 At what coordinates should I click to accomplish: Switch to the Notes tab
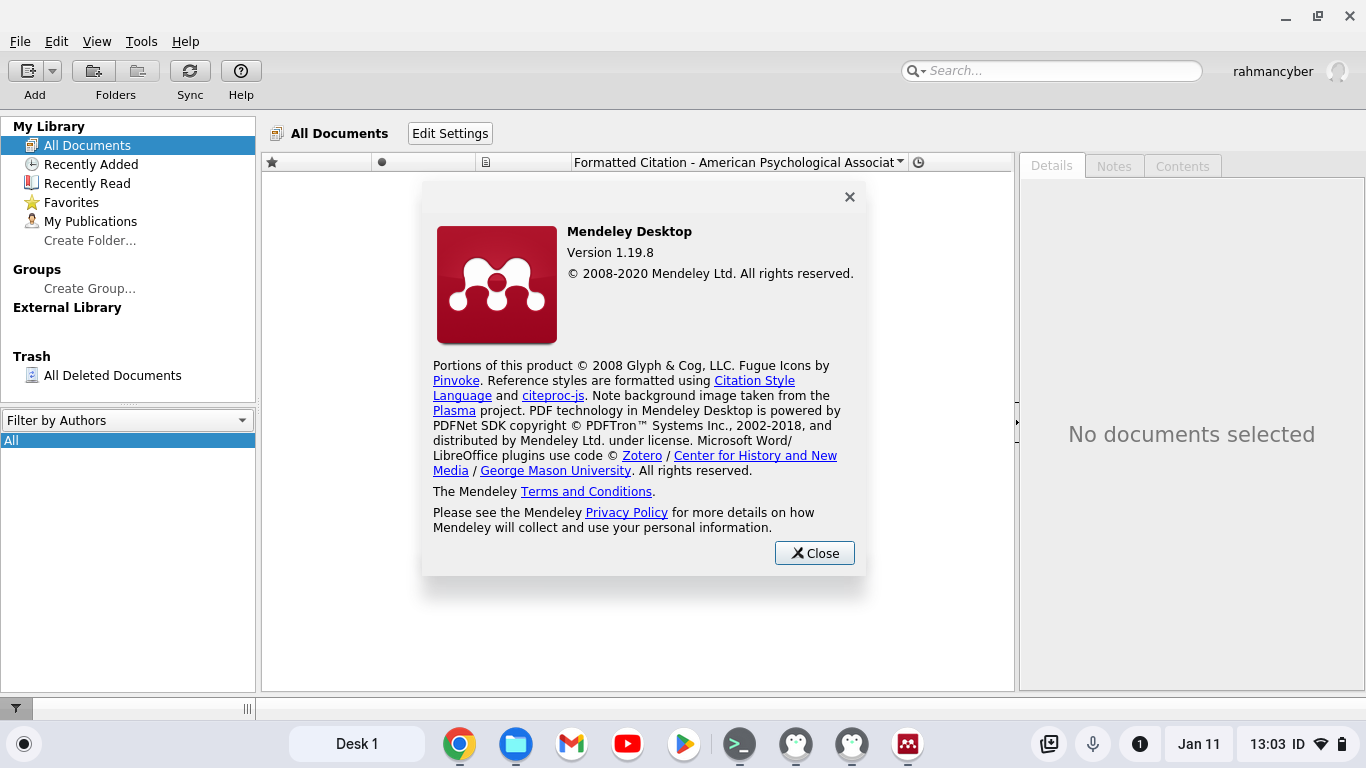point(1114,166)
